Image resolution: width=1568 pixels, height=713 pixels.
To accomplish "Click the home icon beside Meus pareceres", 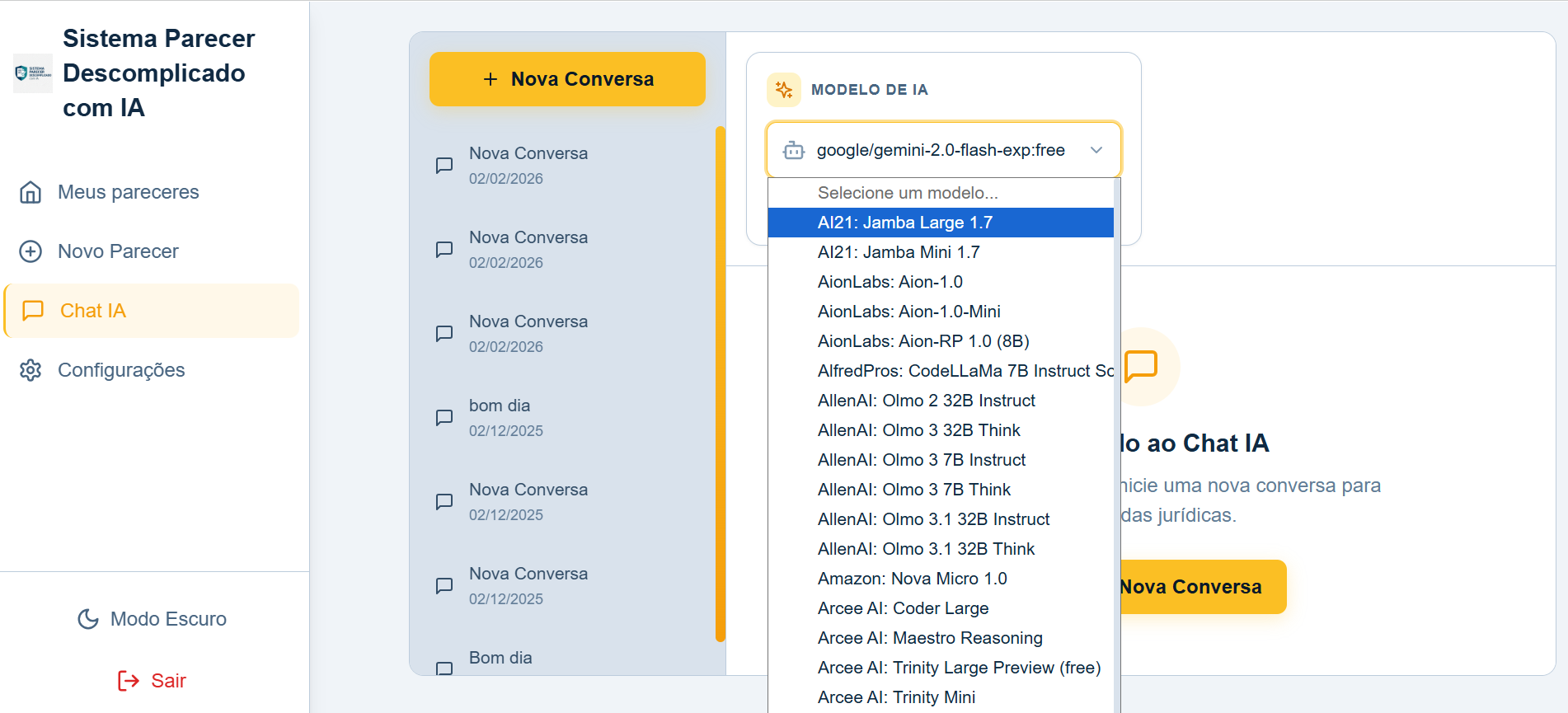I will coord(31,192).
